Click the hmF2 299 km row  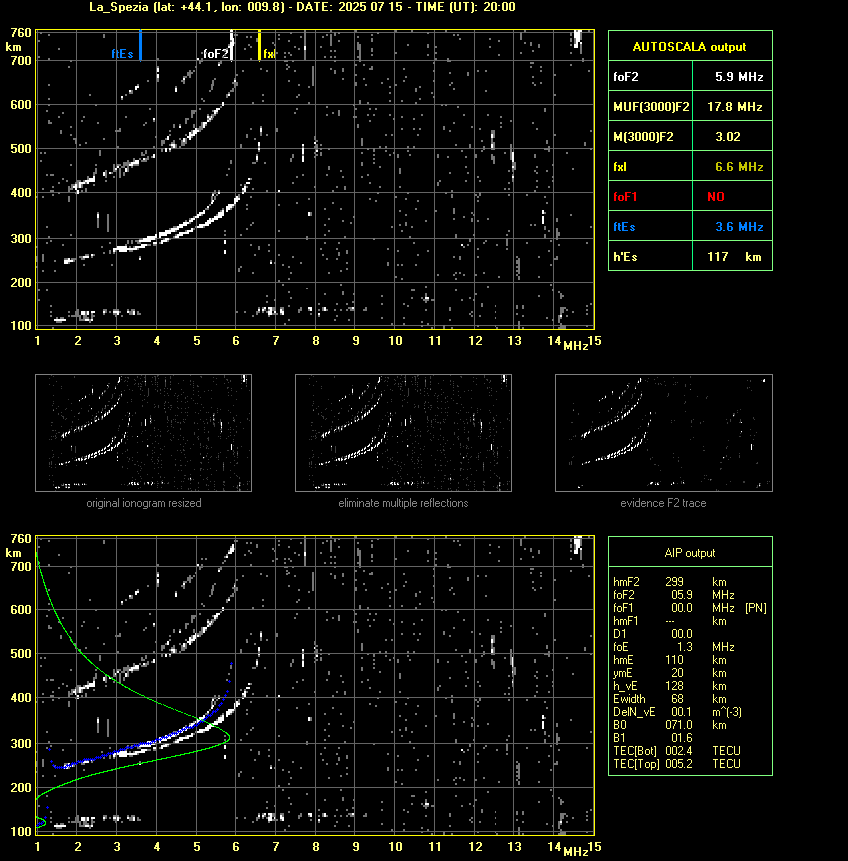(x=670, y=582)
